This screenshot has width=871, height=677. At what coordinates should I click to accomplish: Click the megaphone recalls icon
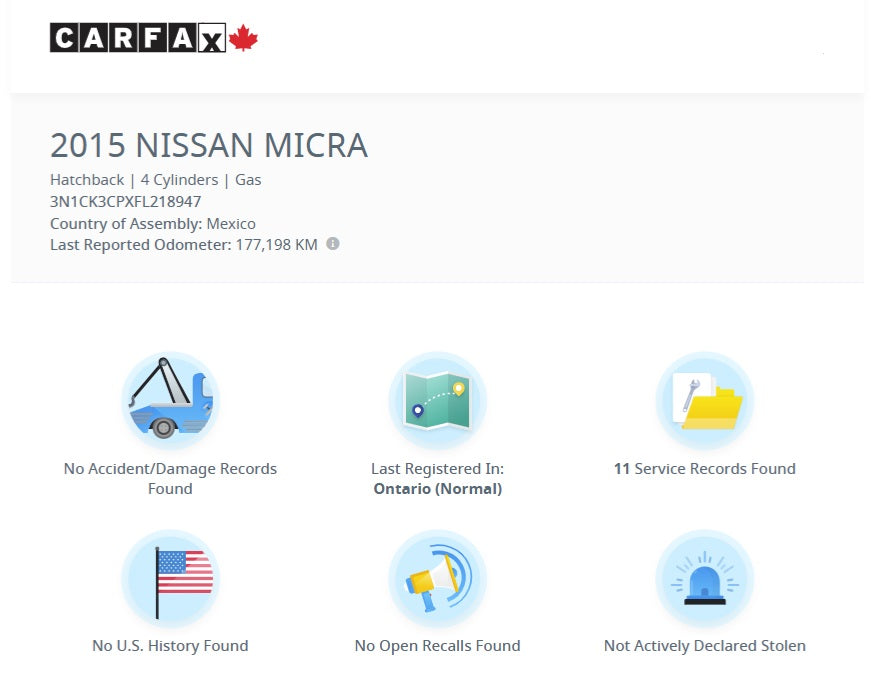(437, 578)
